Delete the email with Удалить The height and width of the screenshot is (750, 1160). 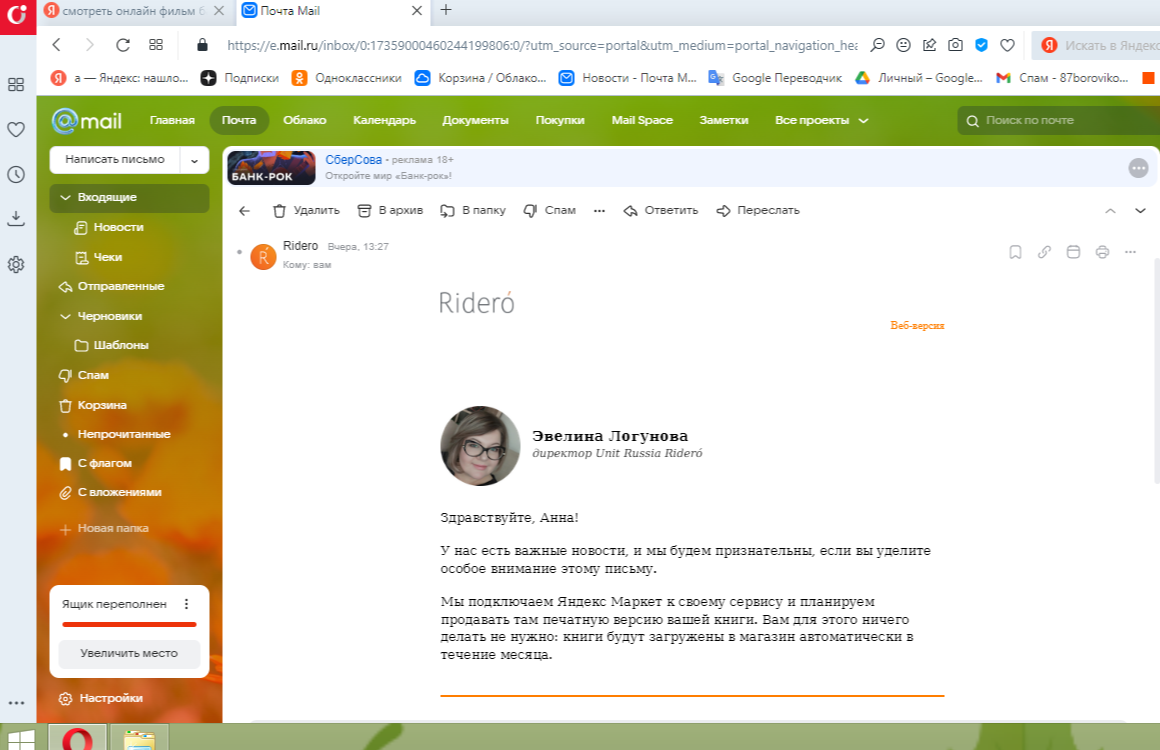306,211
